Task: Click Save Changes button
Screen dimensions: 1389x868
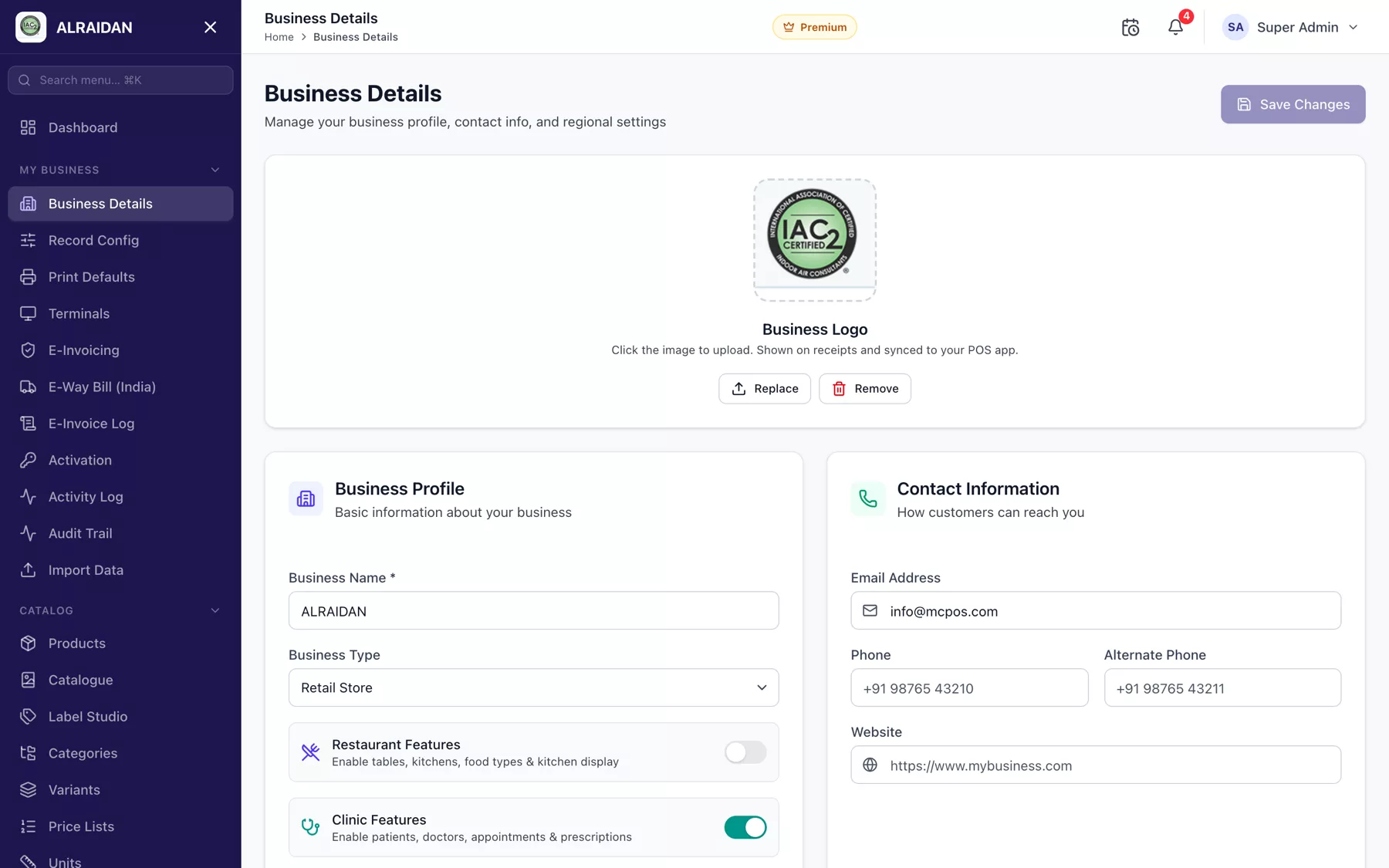Action: tap(1293, 104)
